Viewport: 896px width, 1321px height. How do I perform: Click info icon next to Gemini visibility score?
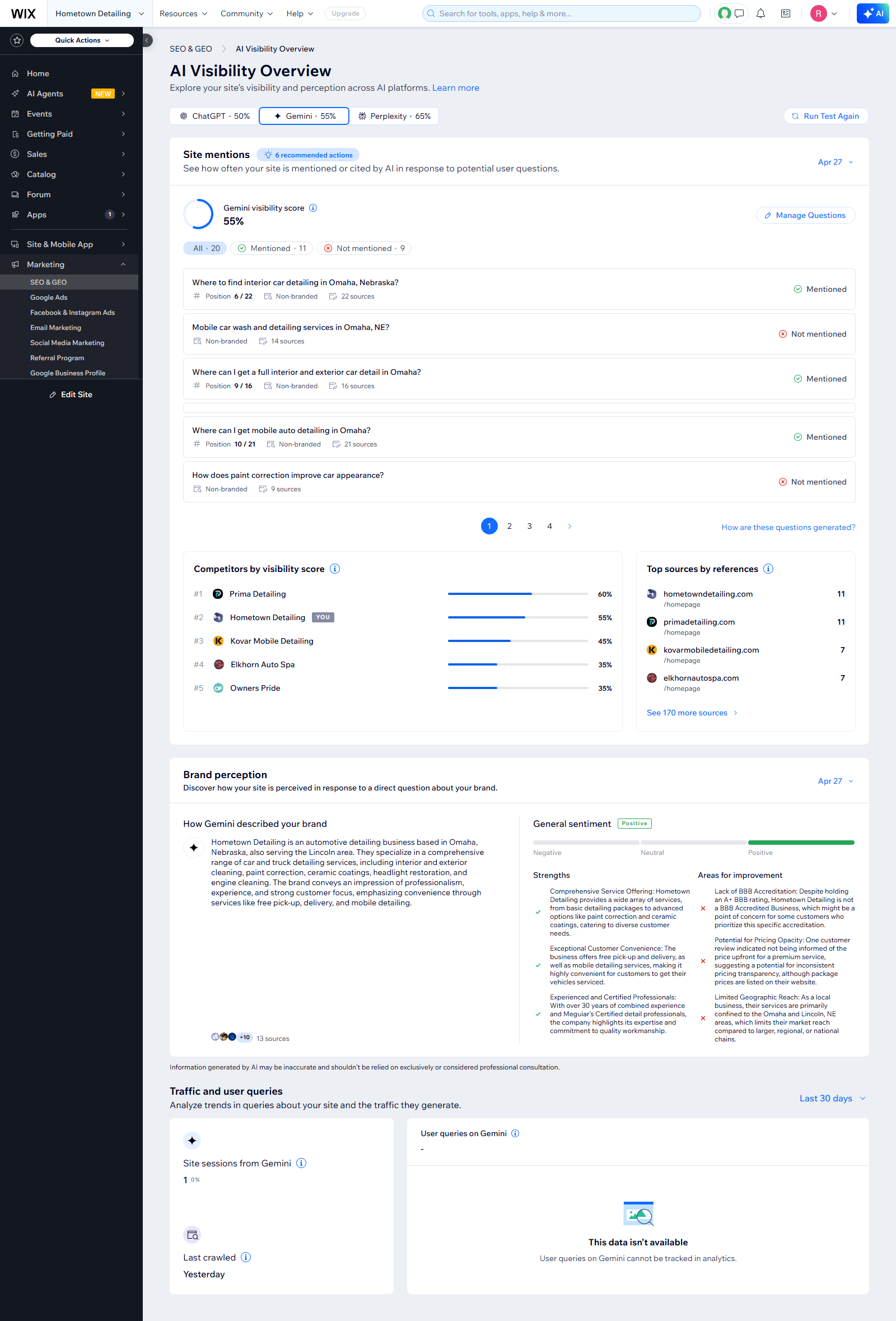[x=313, y=208]
